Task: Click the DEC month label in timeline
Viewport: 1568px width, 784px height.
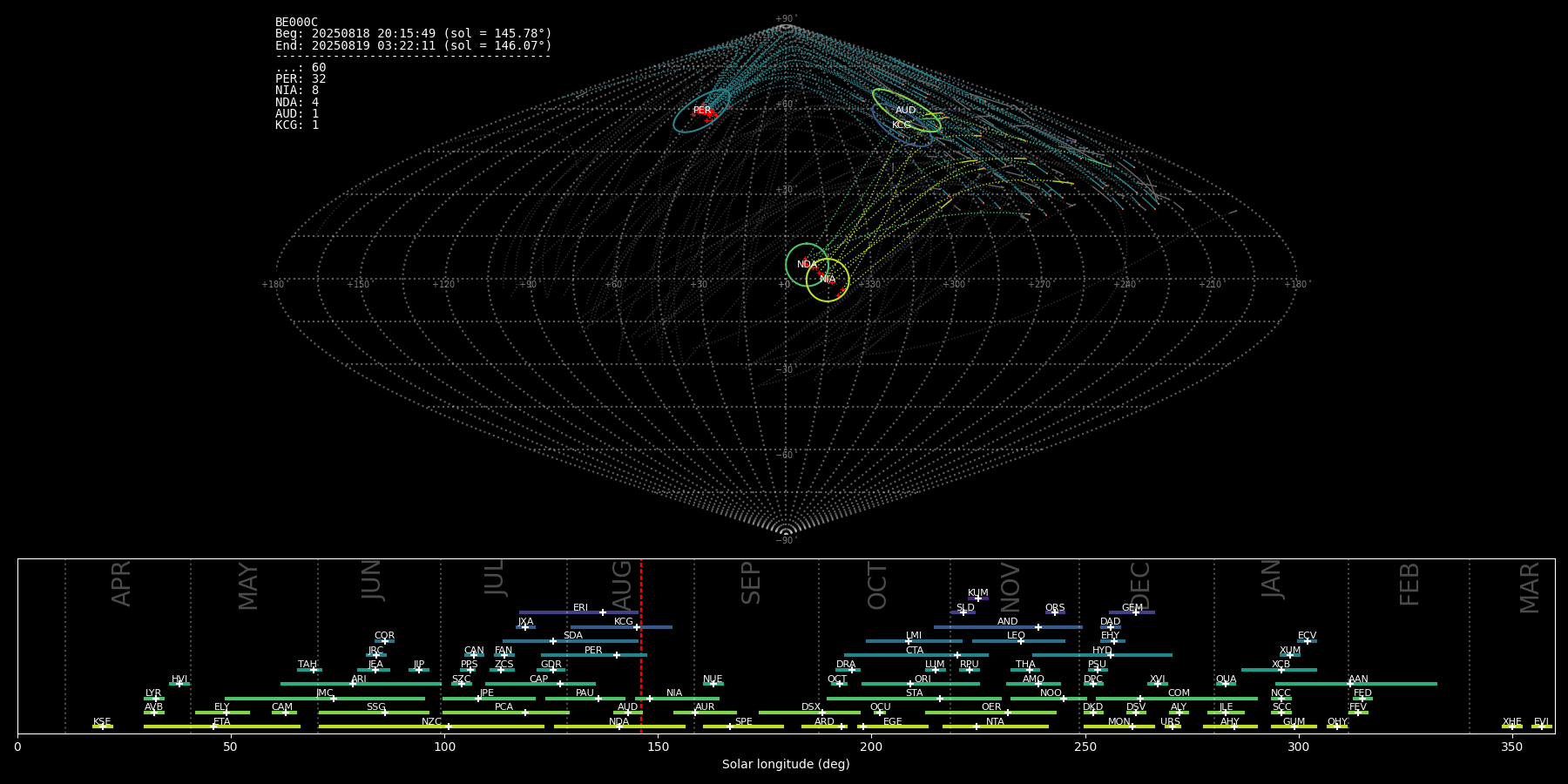Action: [x=1140, y=584]
